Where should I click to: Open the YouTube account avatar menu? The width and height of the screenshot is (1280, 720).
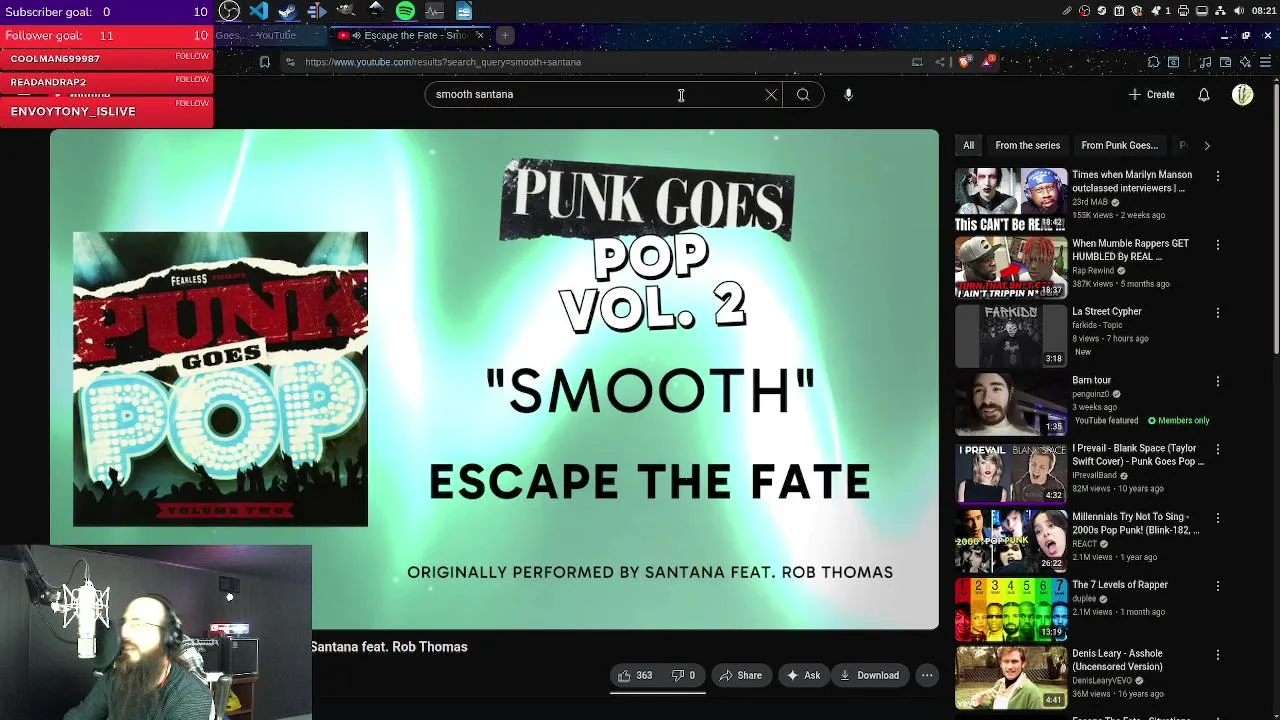(1243, 95)
